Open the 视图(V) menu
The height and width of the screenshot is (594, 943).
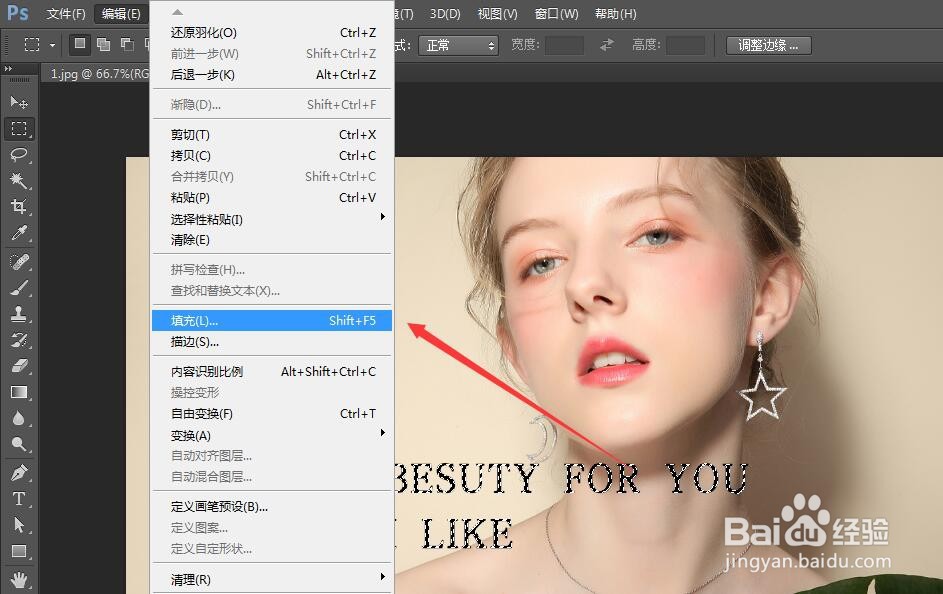[497, 13]
